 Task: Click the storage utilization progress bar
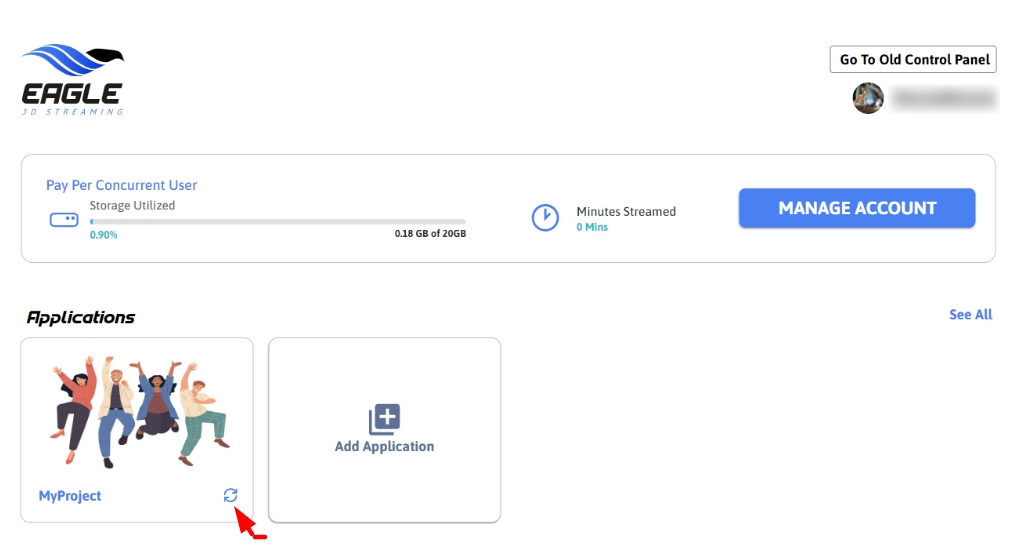(x=277, y=221)
